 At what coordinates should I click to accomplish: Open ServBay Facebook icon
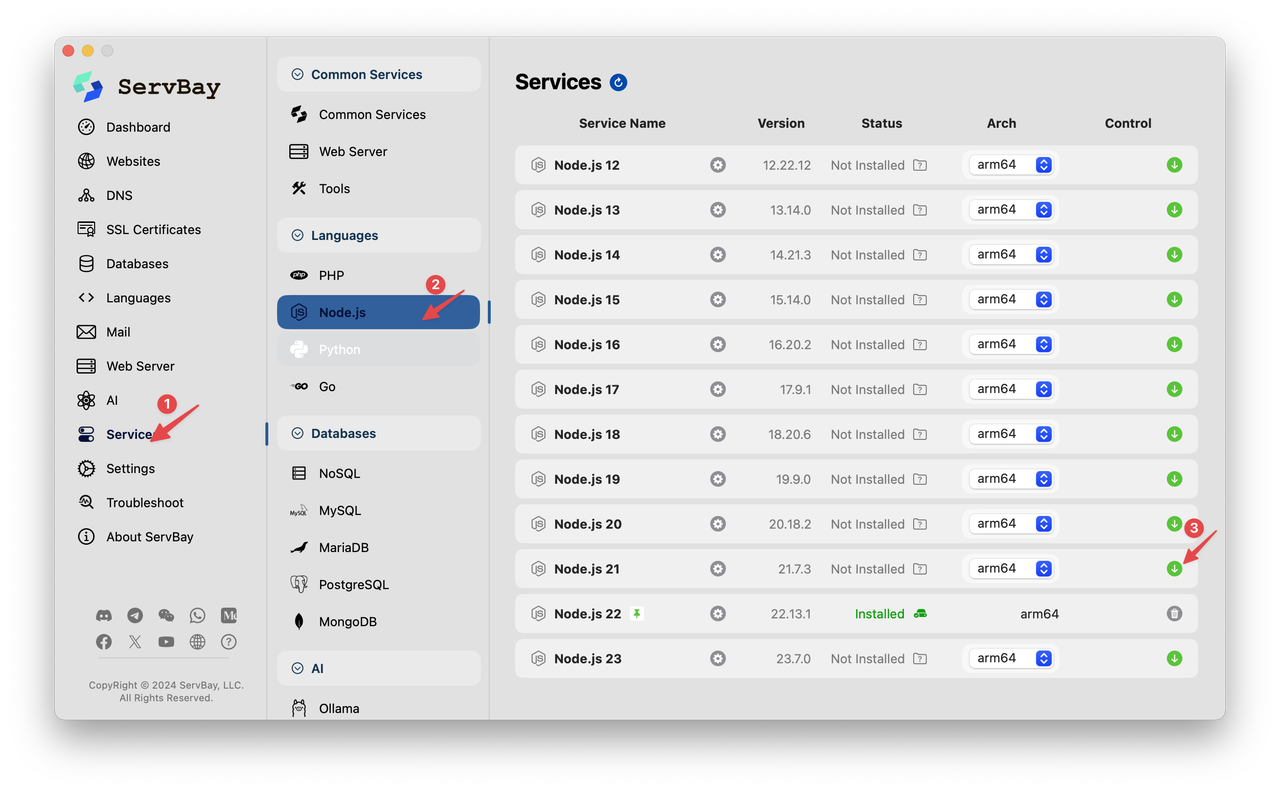(104, 642)
